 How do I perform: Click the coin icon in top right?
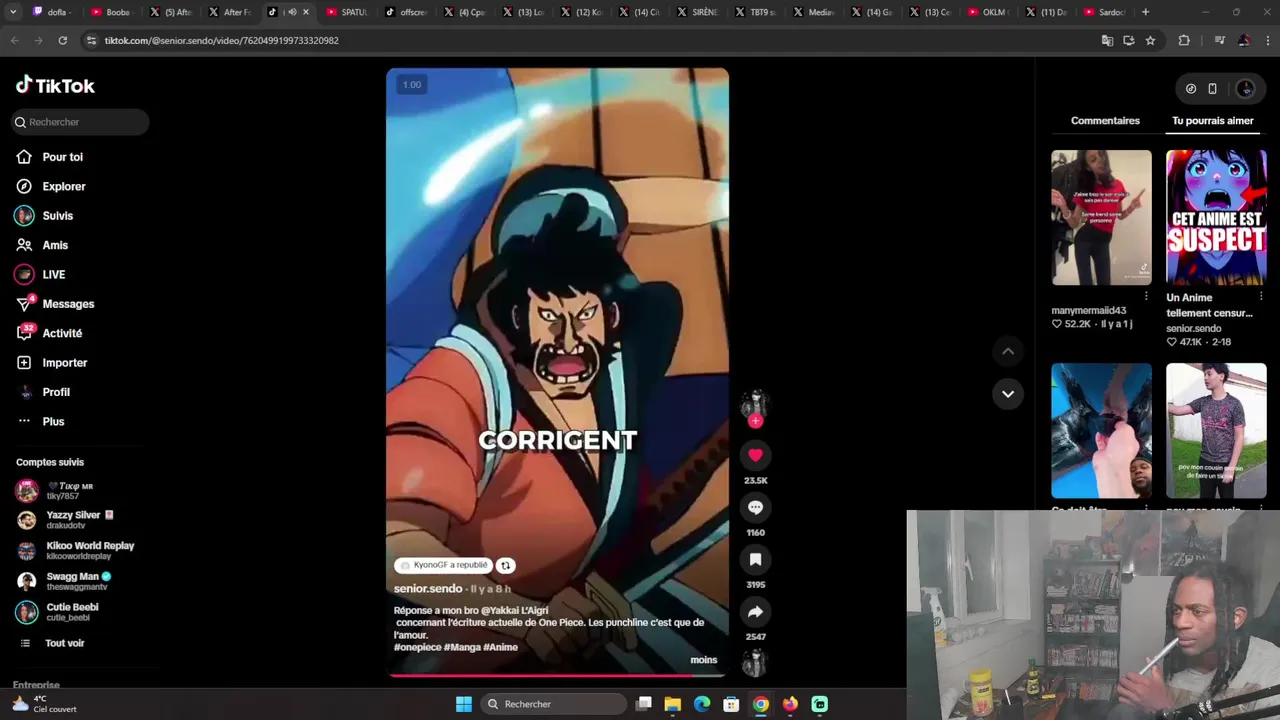pyautogui.click(x=1190, y=89)
